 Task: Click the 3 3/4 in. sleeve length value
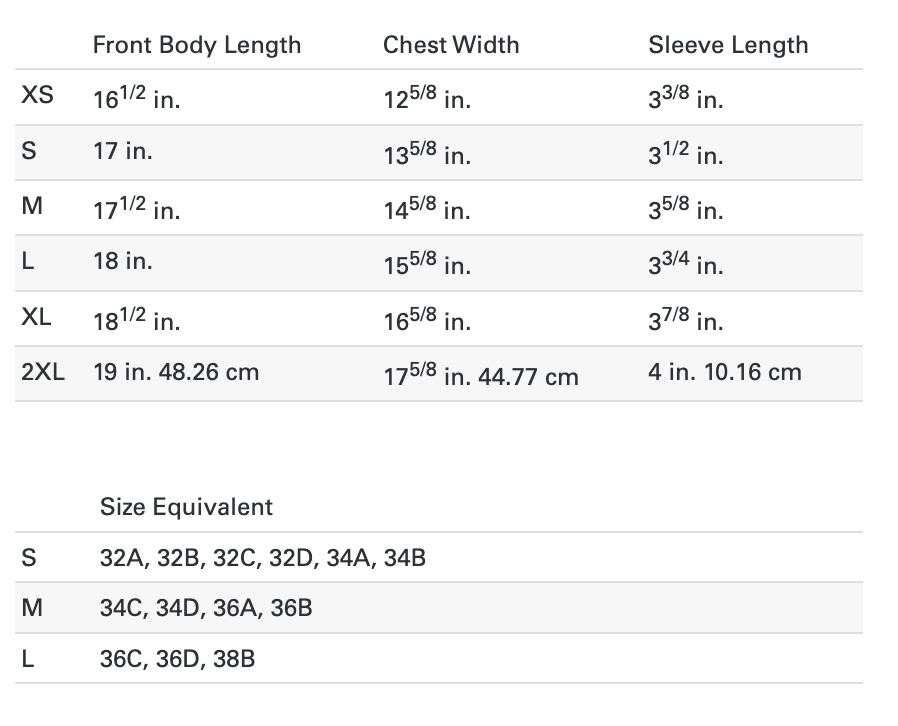click(685, 266)
